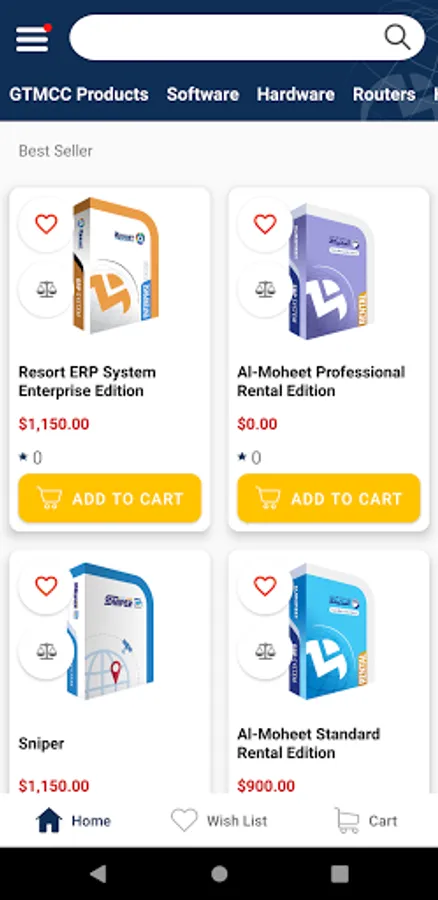Tap the magnifier search icon
438x900 pixels.
[397, 38]
